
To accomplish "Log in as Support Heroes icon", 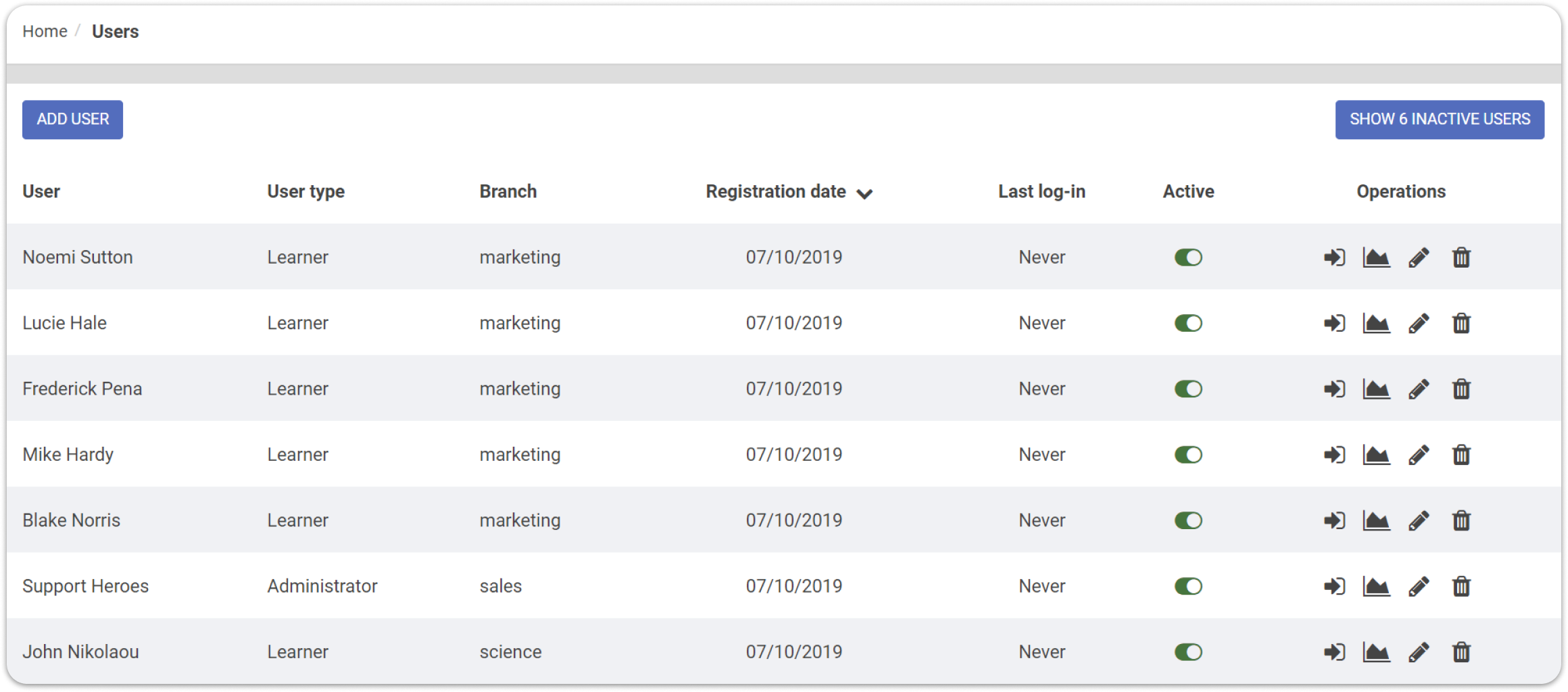I will [1334, 586].
